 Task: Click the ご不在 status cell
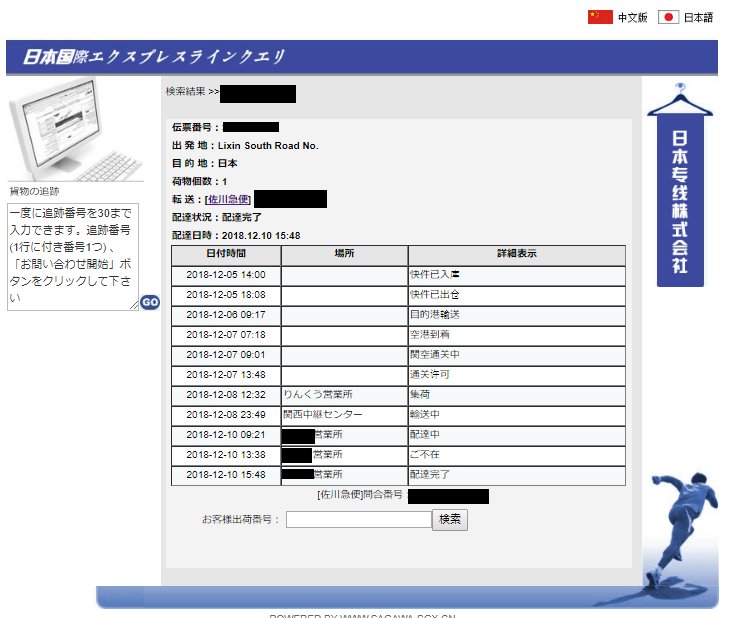pos(517,455)
